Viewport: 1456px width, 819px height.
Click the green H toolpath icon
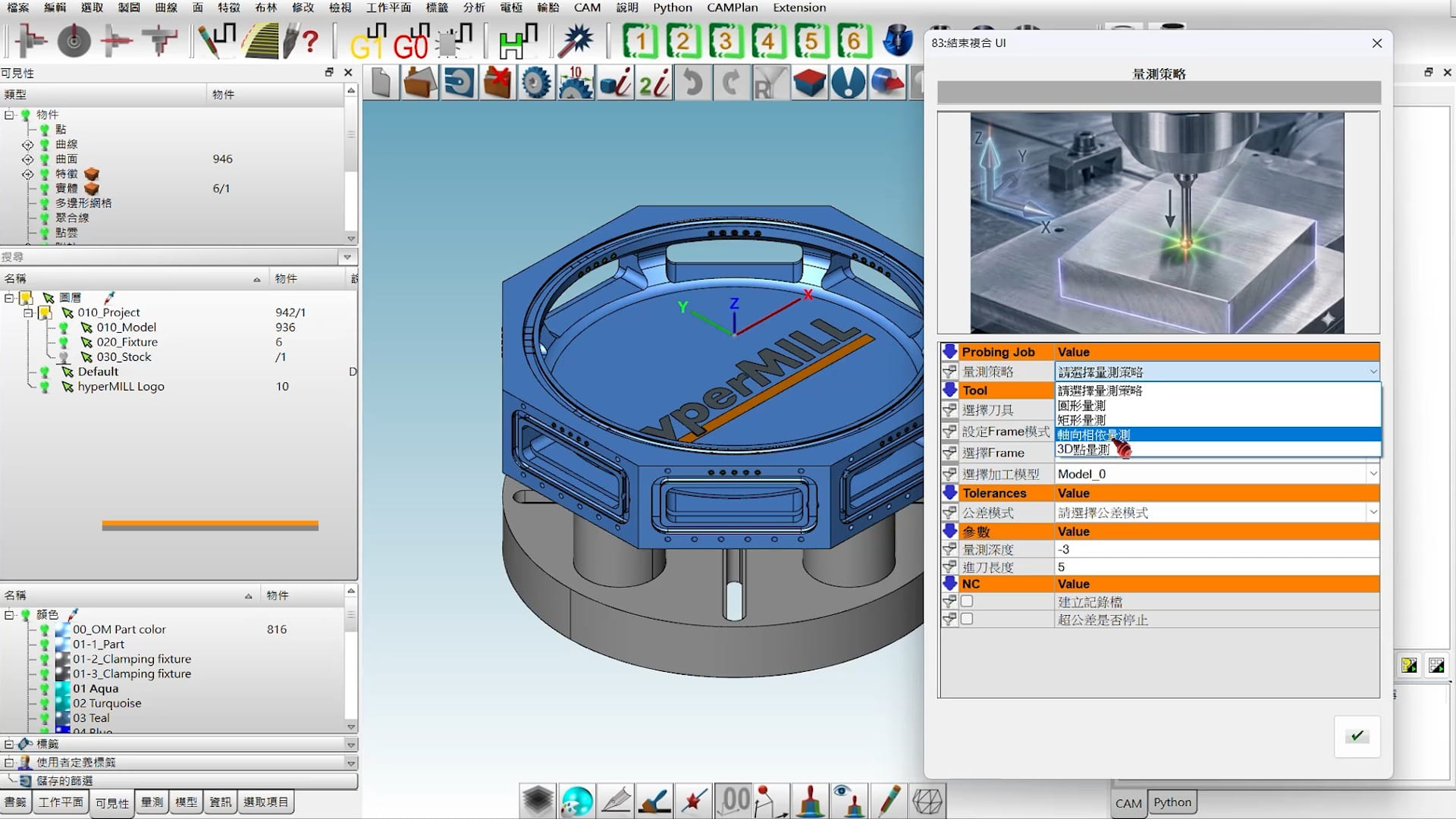tap(518, 41)
